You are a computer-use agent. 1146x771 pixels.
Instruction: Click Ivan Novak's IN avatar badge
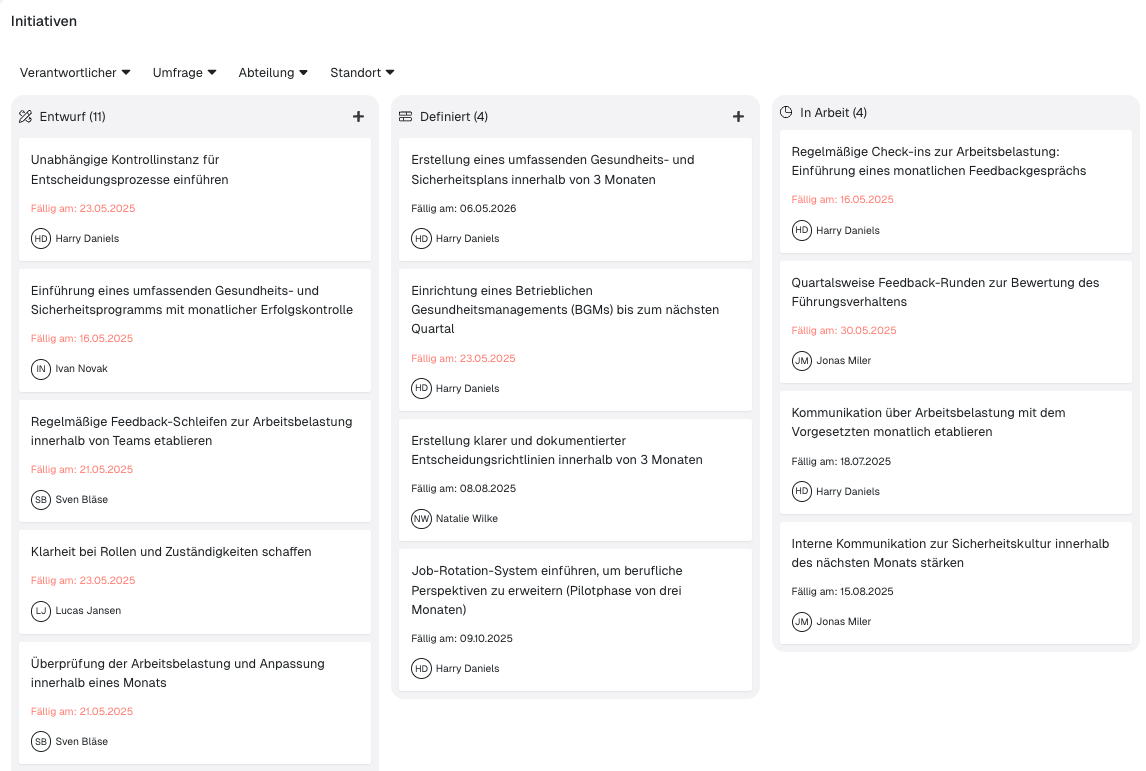tap(41, 369)
